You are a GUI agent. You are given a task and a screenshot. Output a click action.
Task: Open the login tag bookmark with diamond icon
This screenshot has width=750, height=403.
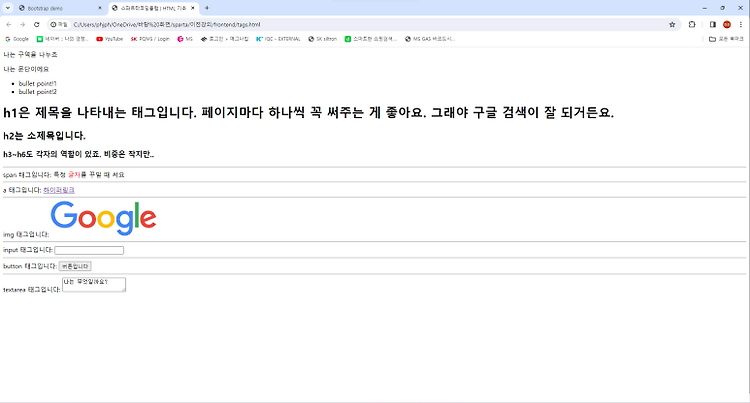(224, 39)
